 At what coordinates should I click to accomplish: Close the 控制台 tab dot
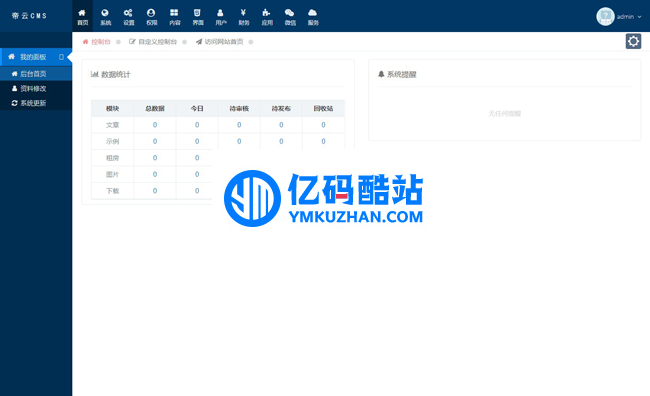[x=119, y=42]
